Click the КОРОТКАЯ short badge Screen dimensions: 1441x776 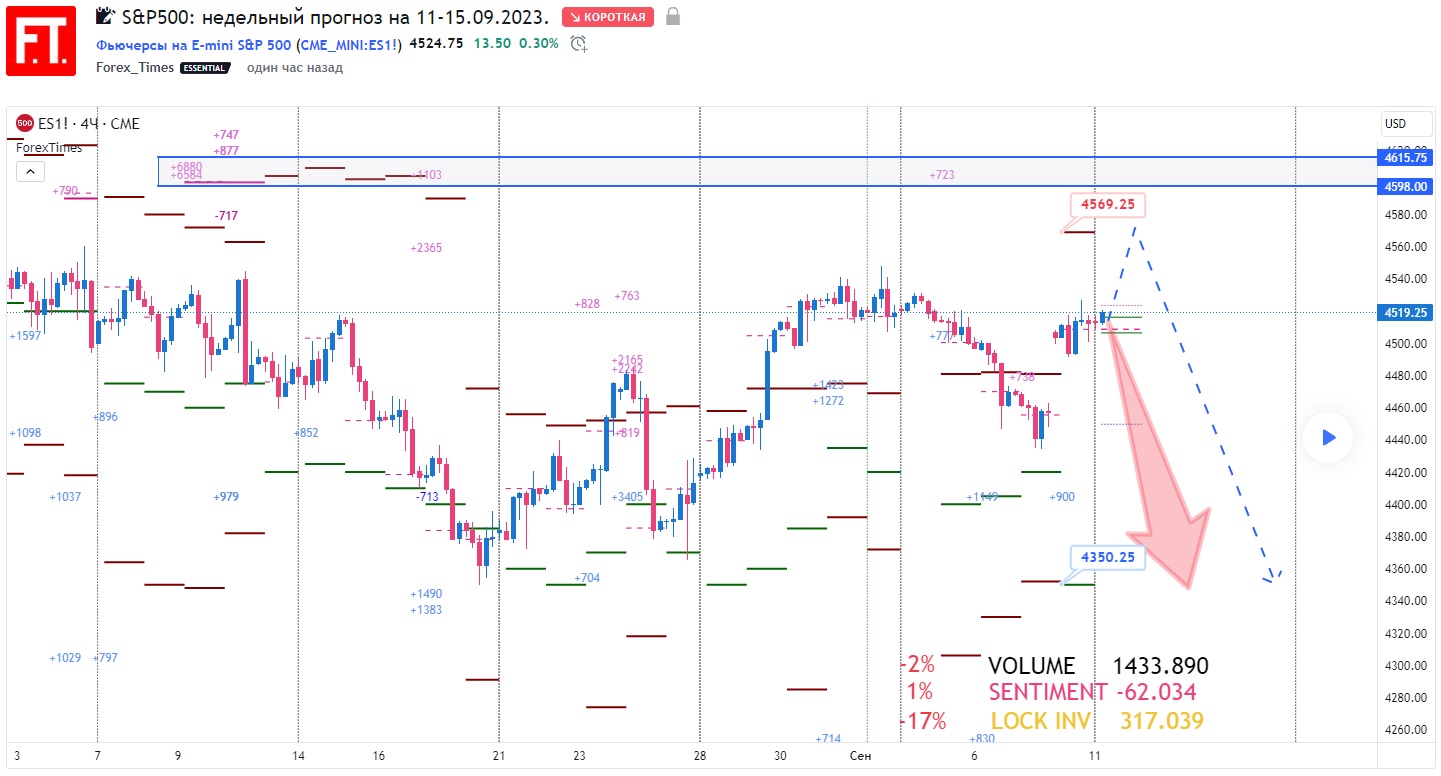(x=608, y=17)
